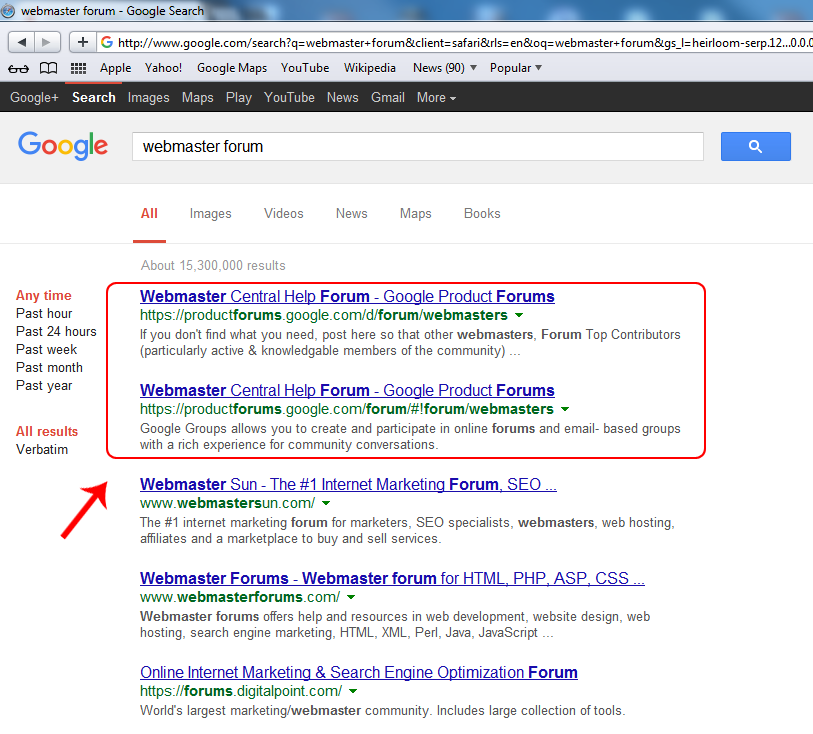Open Images in the black Google bar
Screen dimensions: 813x734
pyautogui.click(x=148, y=97)
